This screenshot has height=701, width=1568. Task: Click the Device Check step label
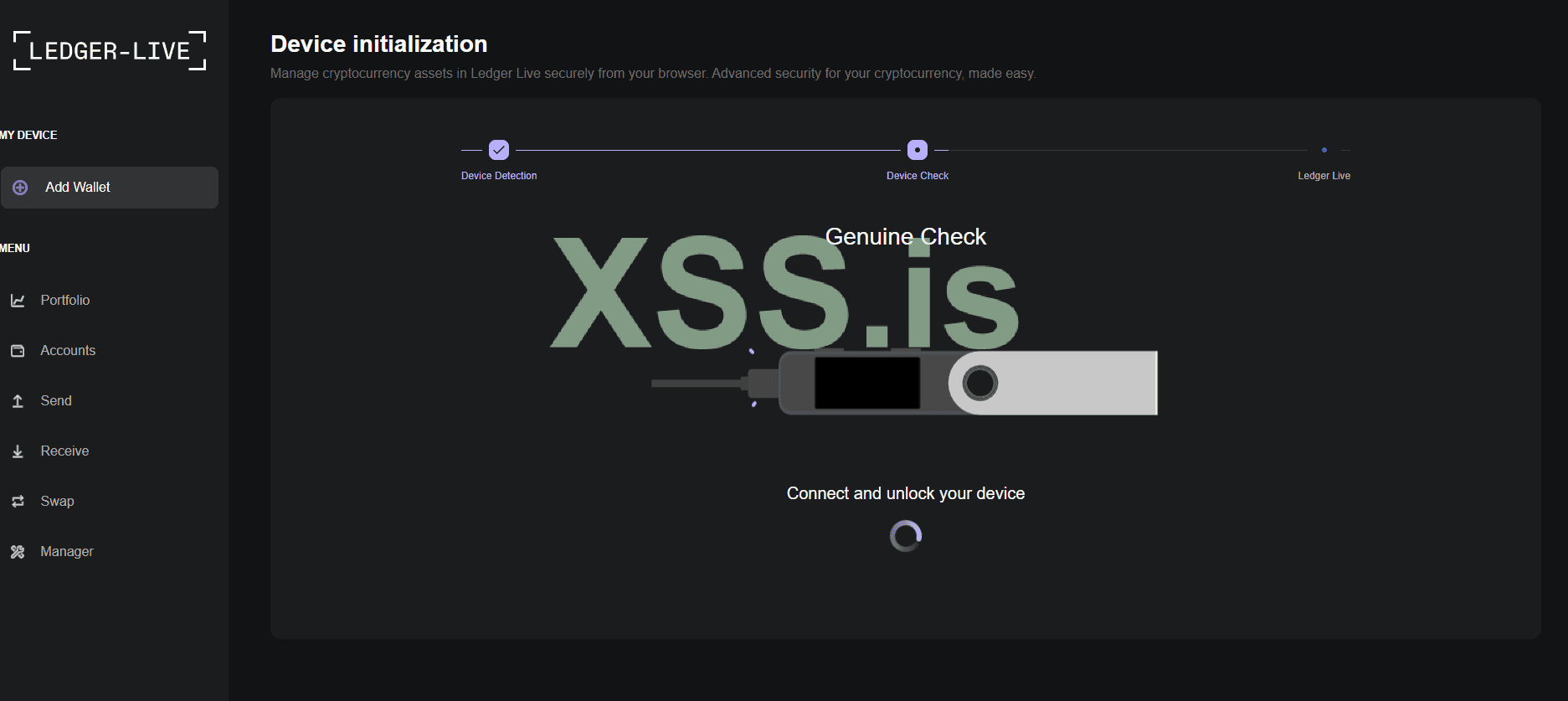click(918, 176)
